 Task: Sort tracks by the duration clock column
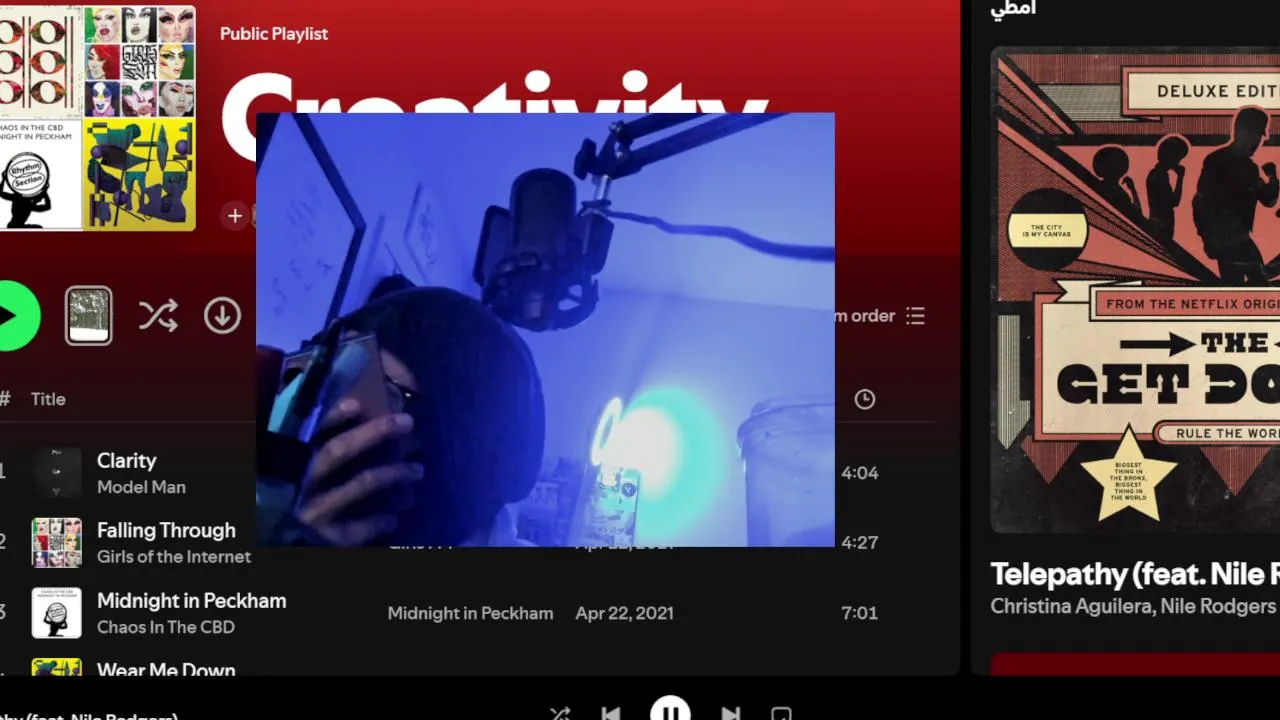[865, 399]
